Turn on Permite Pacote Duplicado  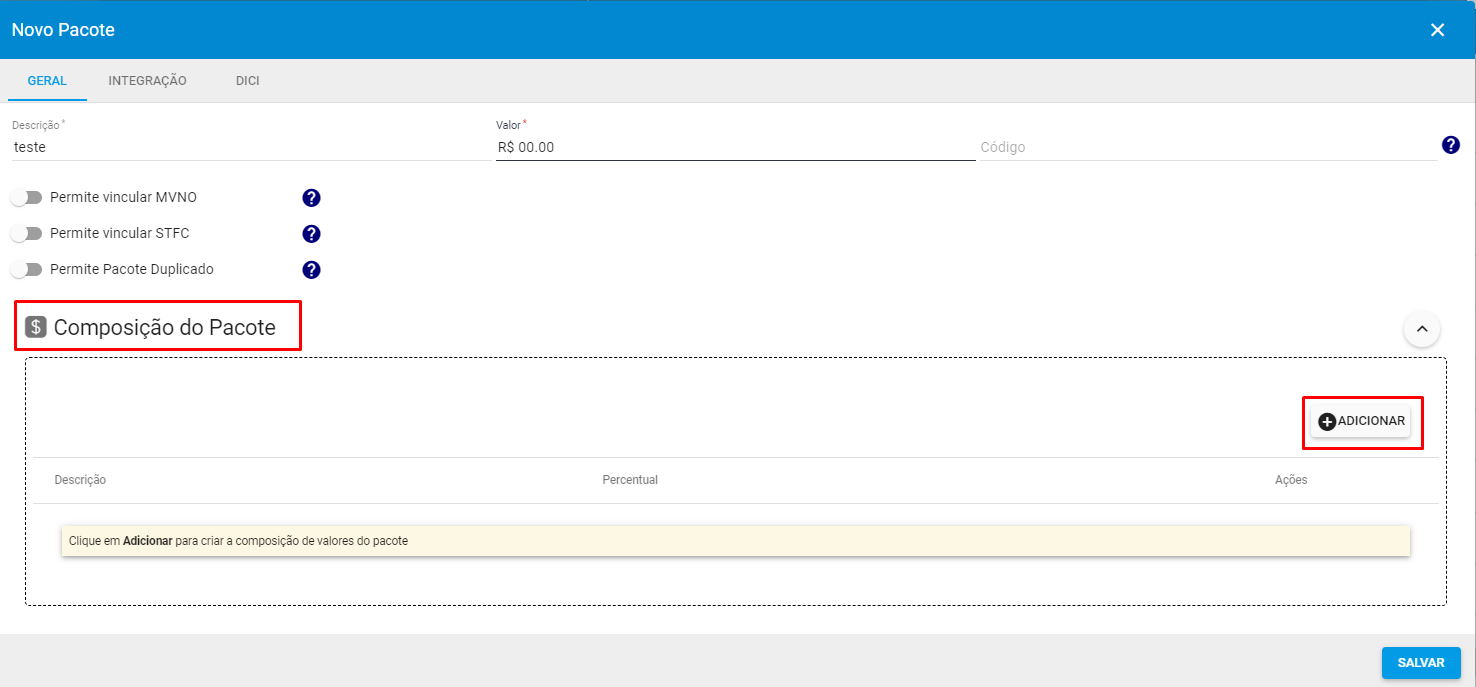(27, 270)
